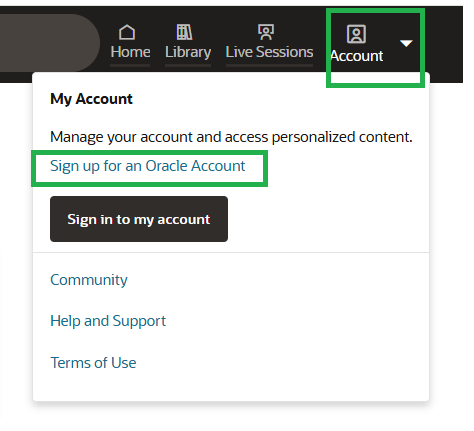This screenshot has height=431, width=474.
Task: Click the Library books icon
Action: 184,32
